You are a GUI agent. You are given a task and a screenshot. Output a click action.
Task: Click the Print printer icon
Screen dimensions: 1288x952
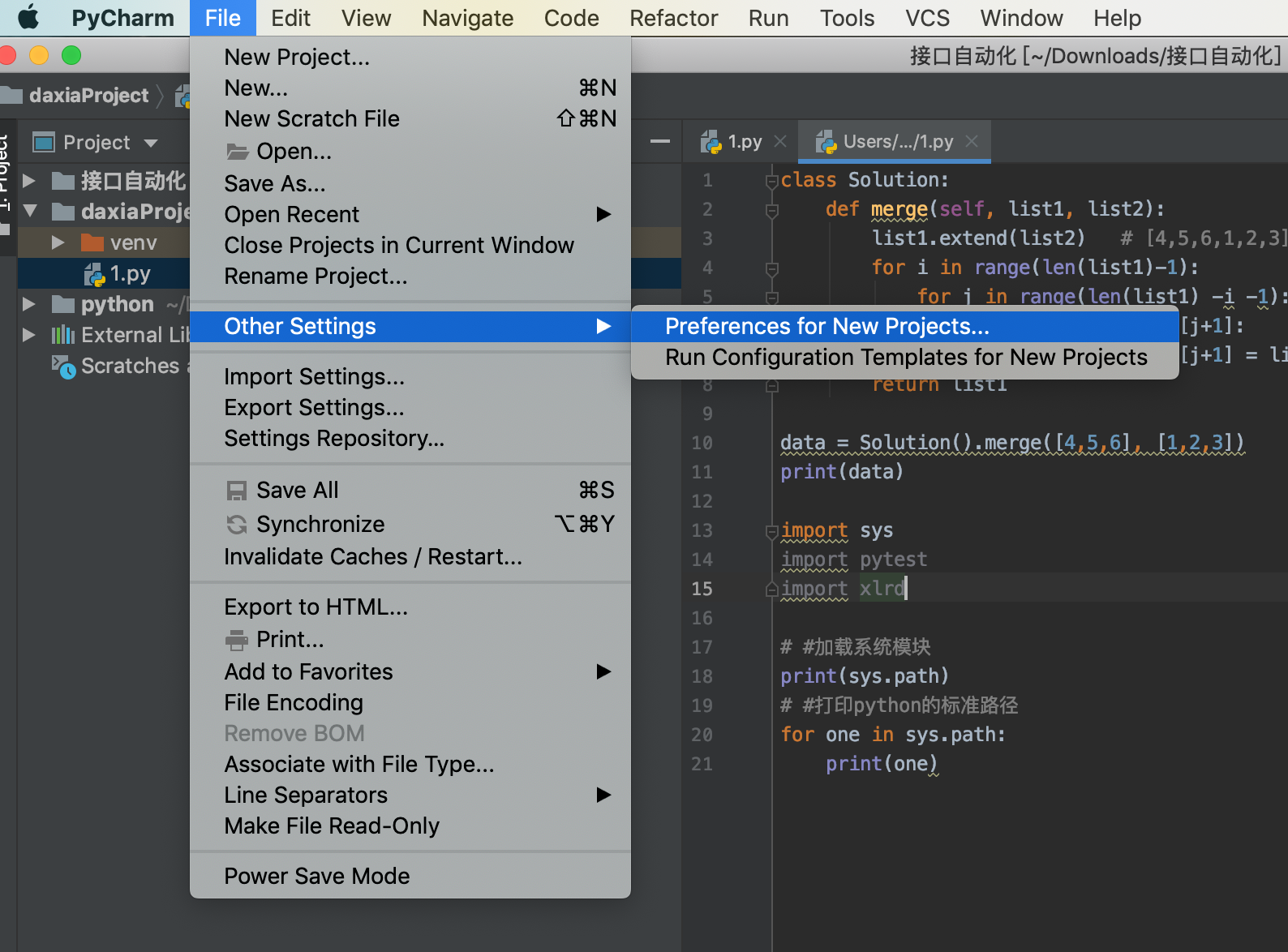[x=237, y=640]
